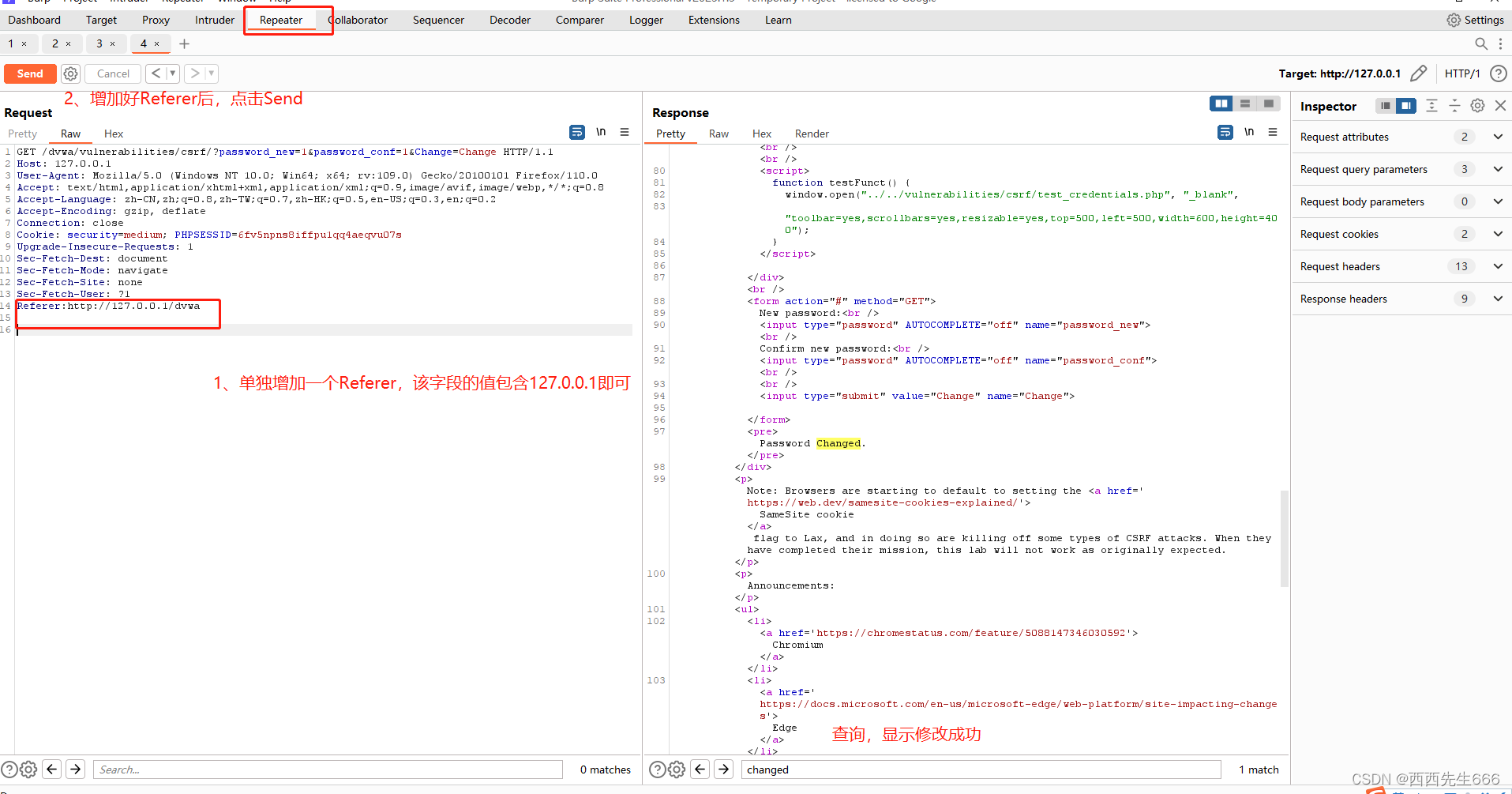Collapse all Inspector sections icon
The image size is (1512, 794).
(x=1454, y=106)
